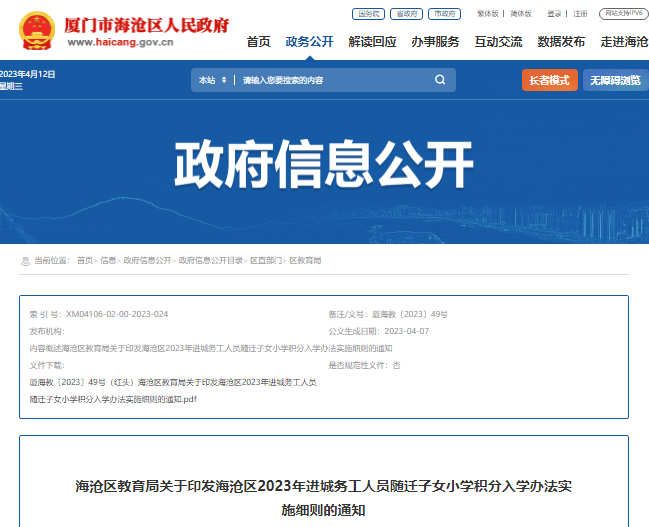Image resolution: width=649 pixels, height=527 pixels.
Task: Click the search magnifier icon
Action: click(x=440, y=80)
